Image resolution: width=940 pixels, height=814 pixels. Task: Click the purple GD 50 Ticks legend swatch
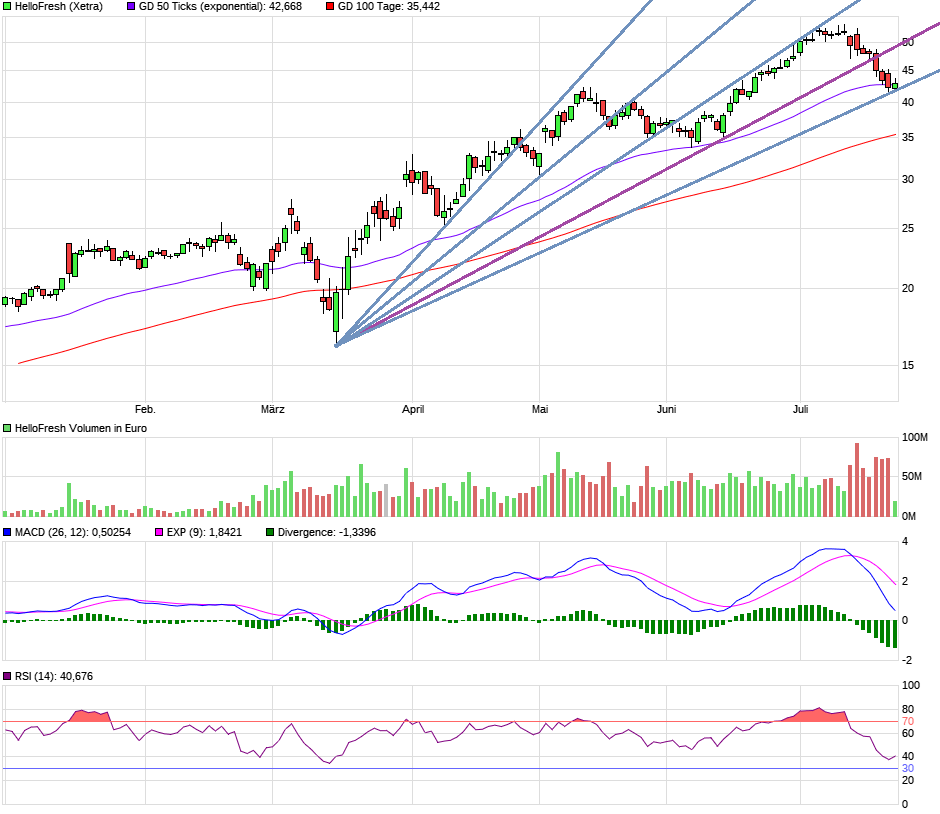pyautogui.click(x=131, y=7)
